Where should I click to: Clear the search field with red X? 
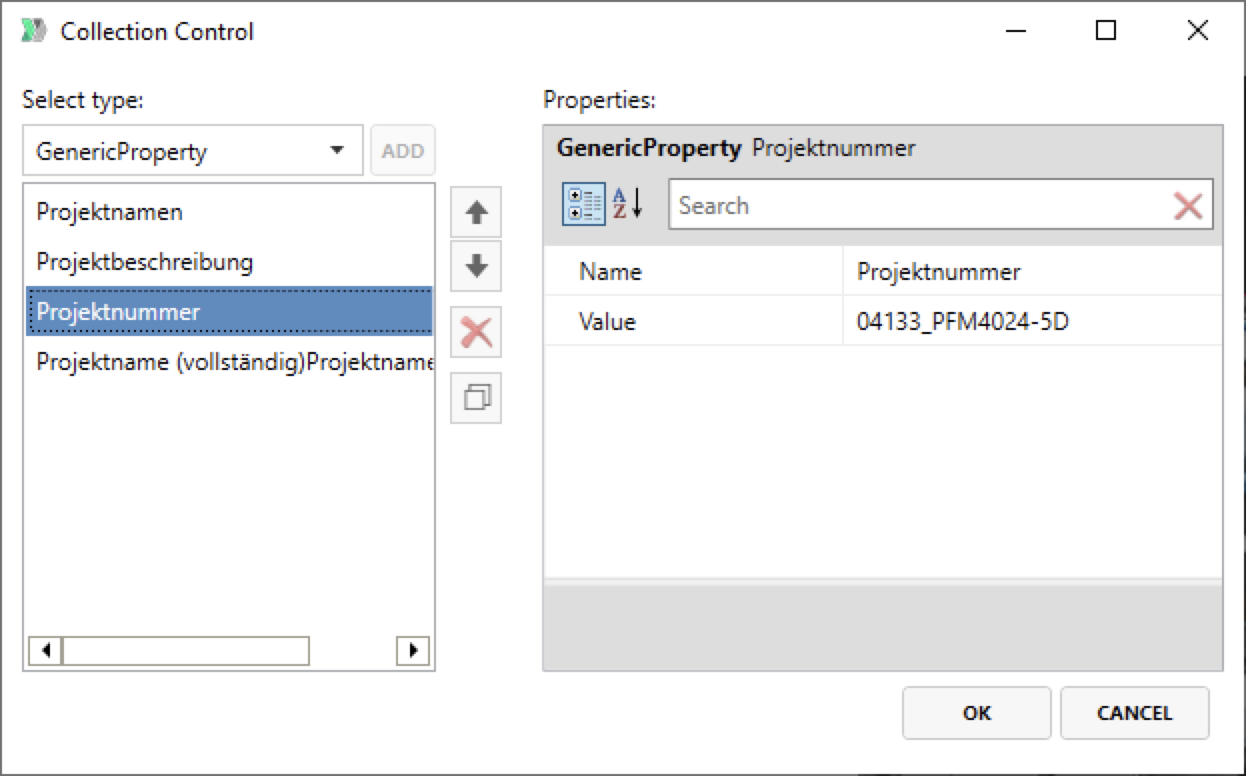[x=1187, y=206]
